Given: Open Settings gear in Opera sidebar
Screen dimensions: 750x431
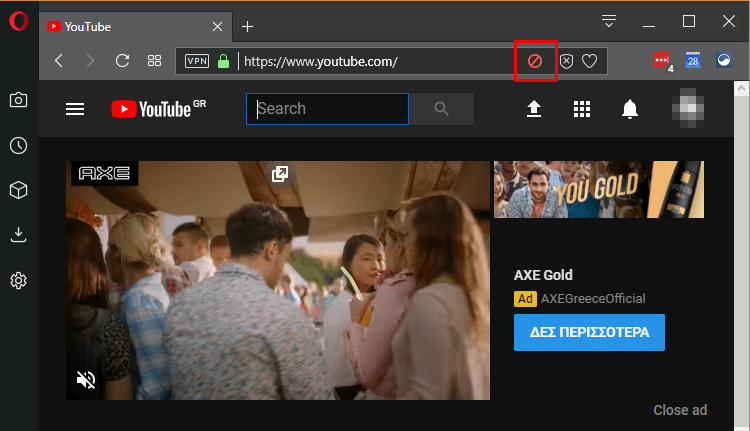Looking at the screenshot, I should click(19, 280).
